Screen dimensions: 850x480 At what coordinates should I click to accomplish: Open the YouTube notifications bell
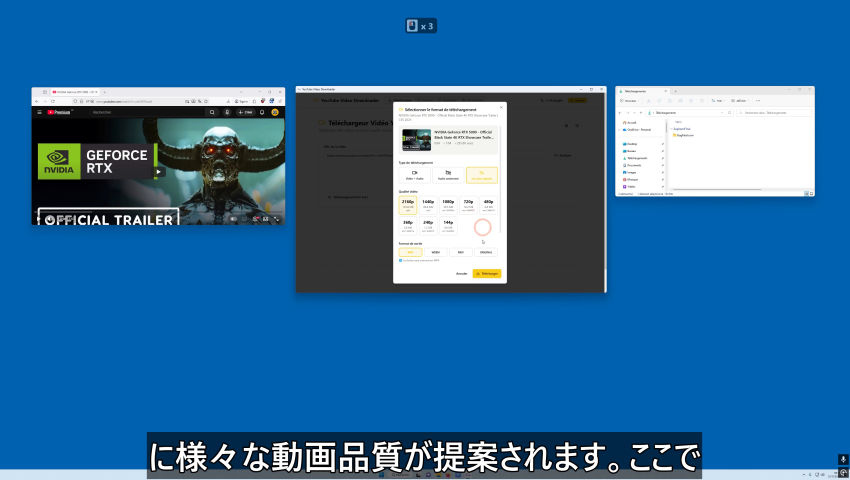pos(262,112)
